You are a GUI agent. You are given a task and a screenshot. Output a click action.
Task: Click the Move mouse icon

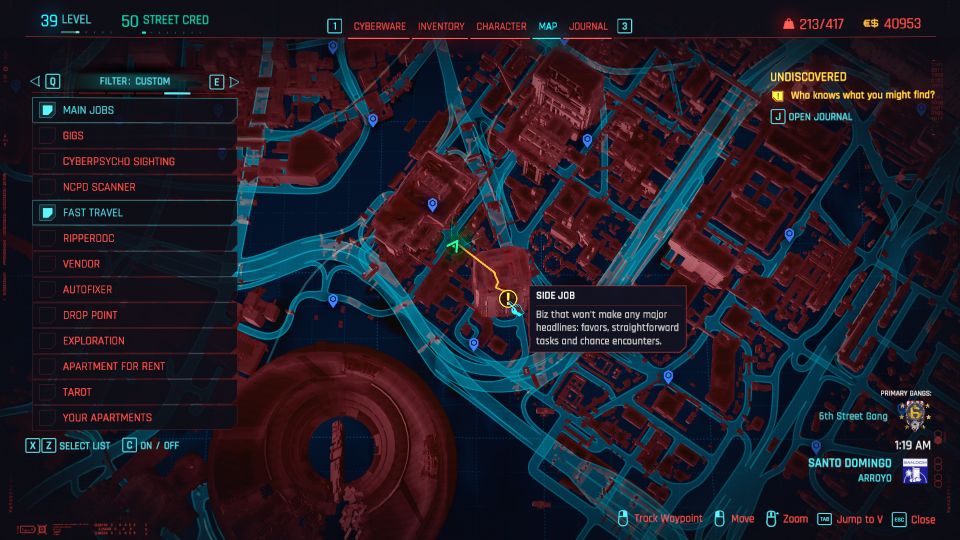pyautogui.click(x=720, y=519)
